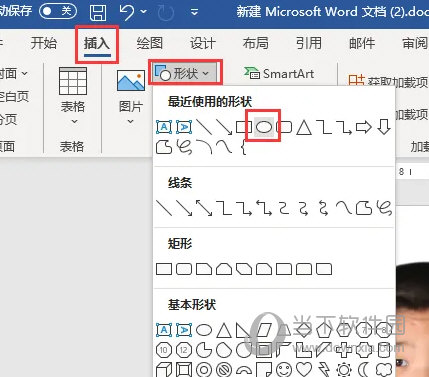Pick the rounded rectangle under 矩形
This screenshot has width=429, height=377.
click(x=184, y=269)
